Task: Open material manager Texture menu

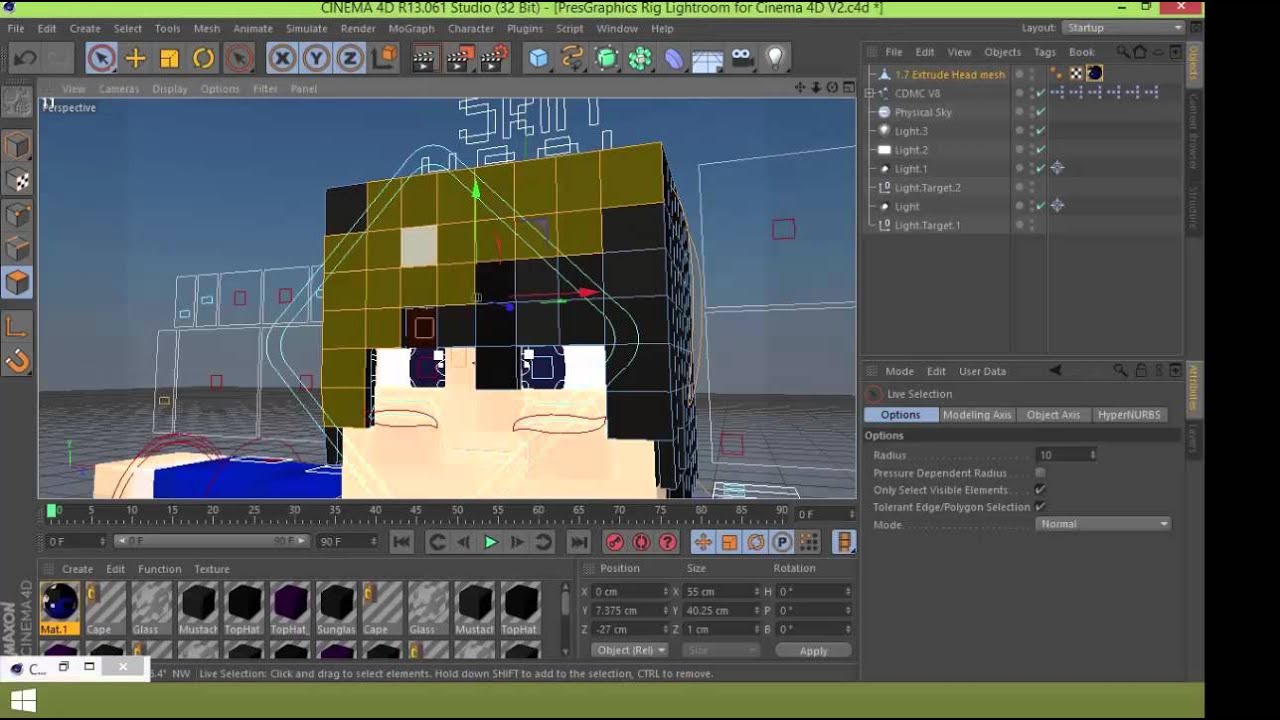Action: coord(211,569)
